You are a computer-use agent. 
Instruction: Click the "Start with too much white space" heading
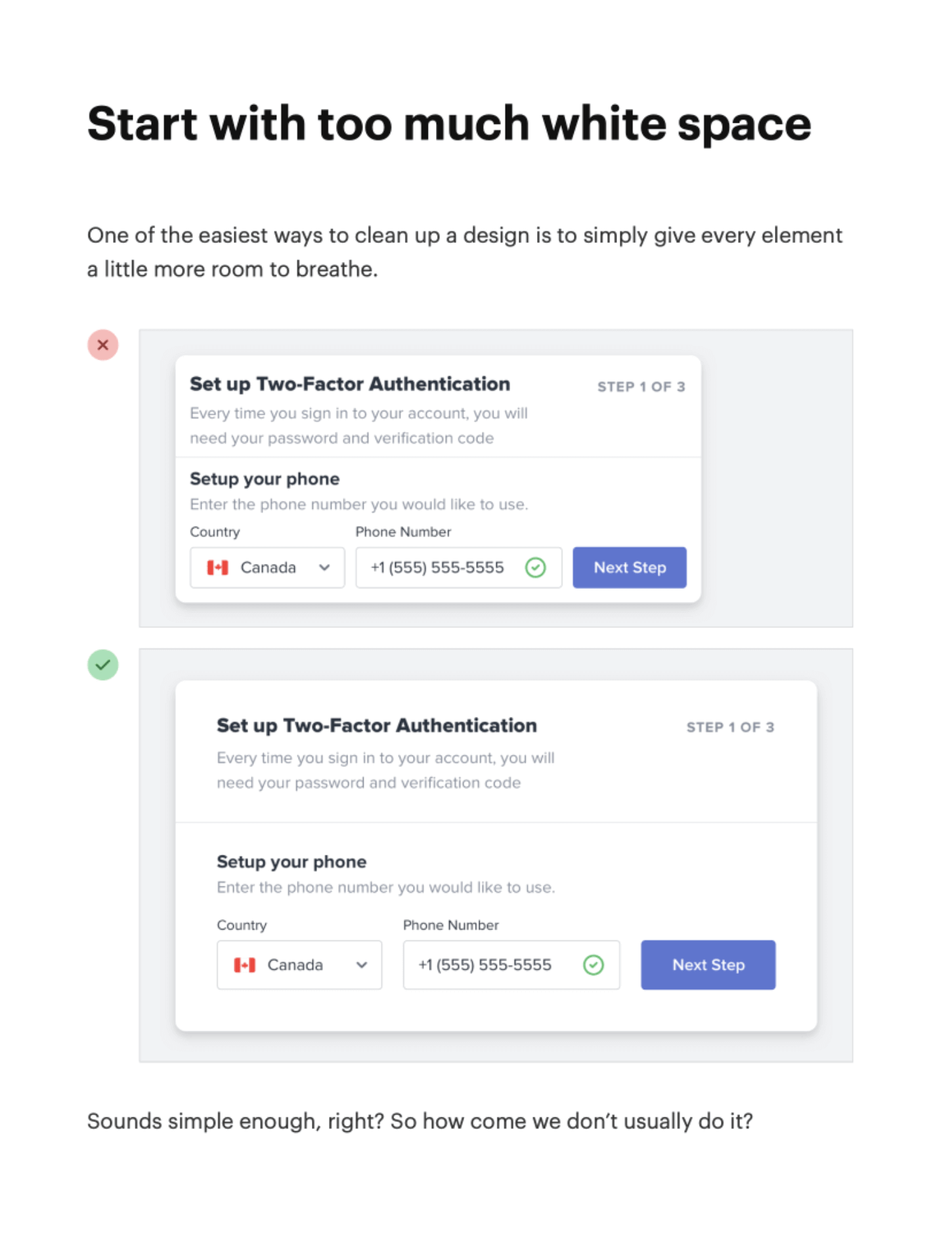click(449, 123)
